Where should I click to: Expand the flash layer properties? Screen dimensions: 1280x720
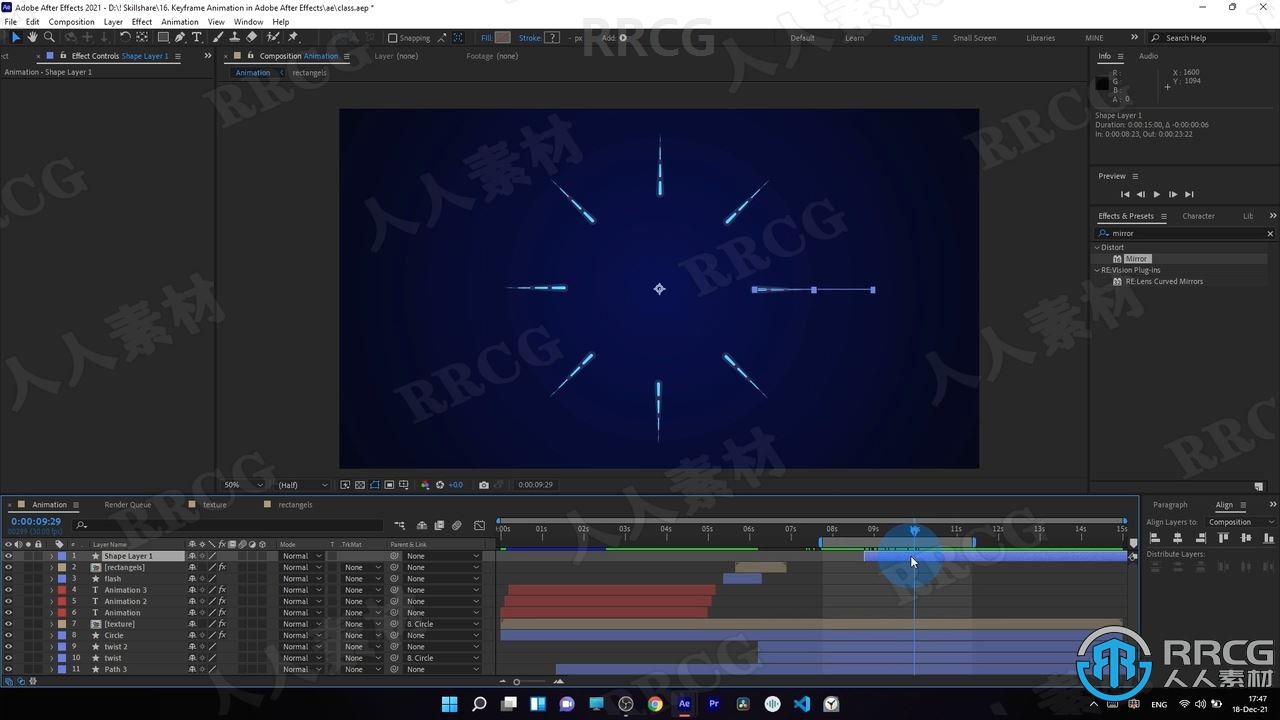click(51, 579)
